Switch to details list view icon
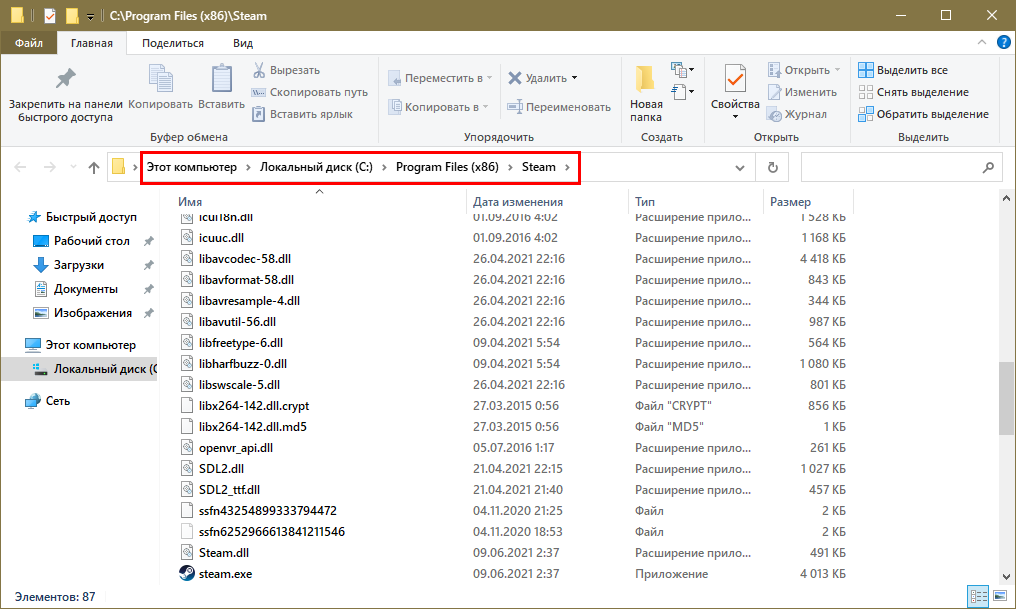The width and height of the screenshot is (1016, 609). tap(977, 597)
